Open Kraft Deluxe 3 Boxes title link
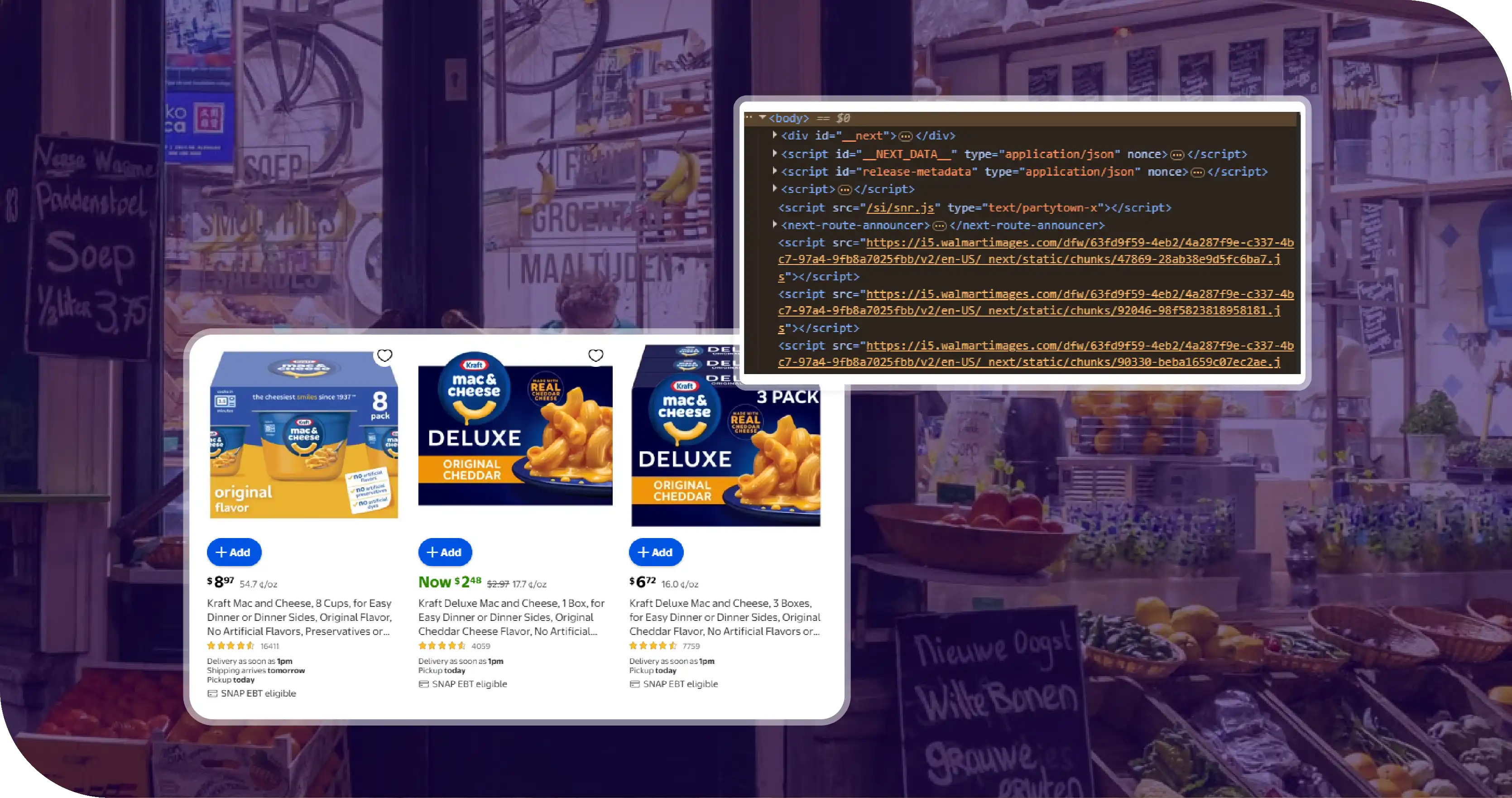Viewport: 1512px width, 798px height. click(725, 617)
